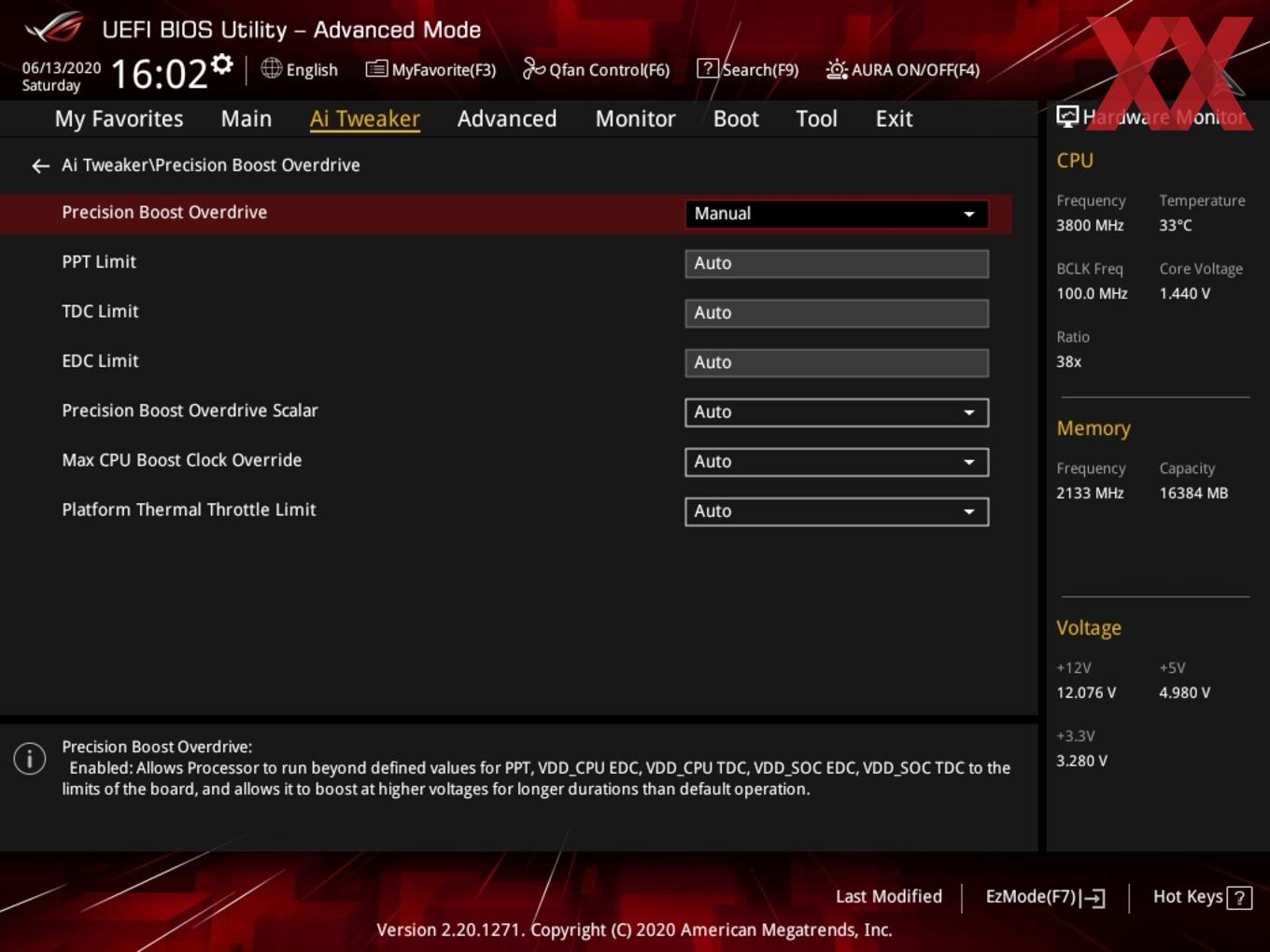Screen dimensions: 1270x952
Task: Click the Version 2.20.1271 copyright text
Action: [634, 931]
